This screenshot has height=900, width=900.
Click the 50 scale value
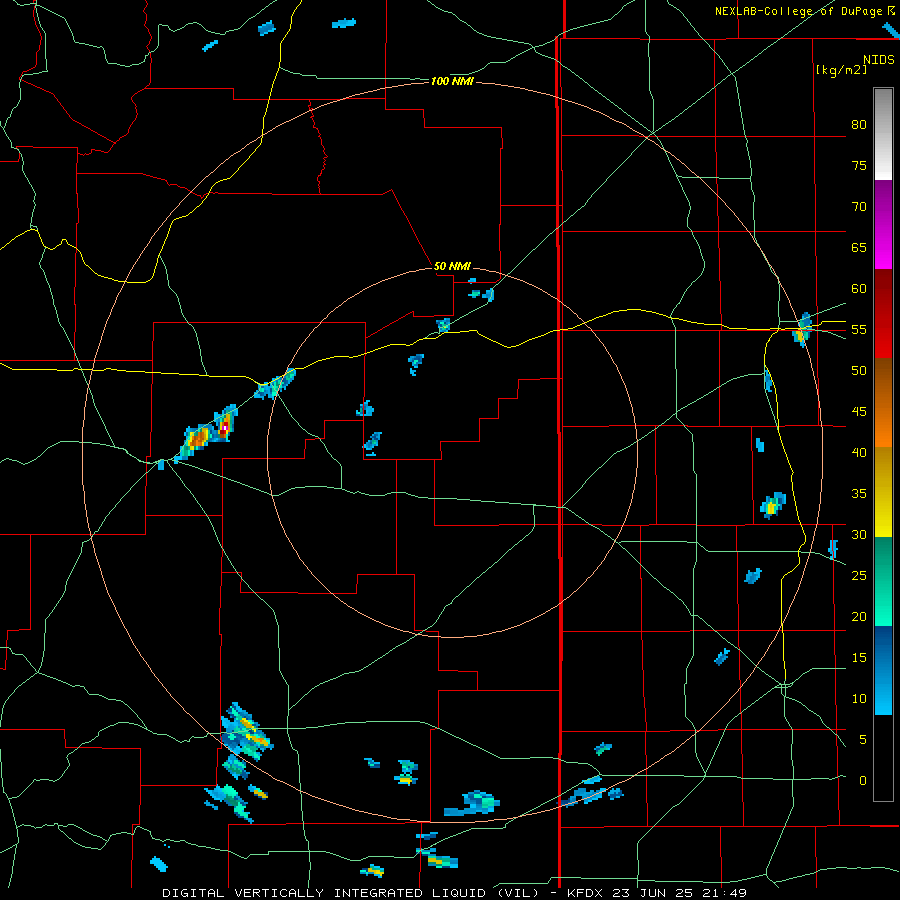point(859,371)
